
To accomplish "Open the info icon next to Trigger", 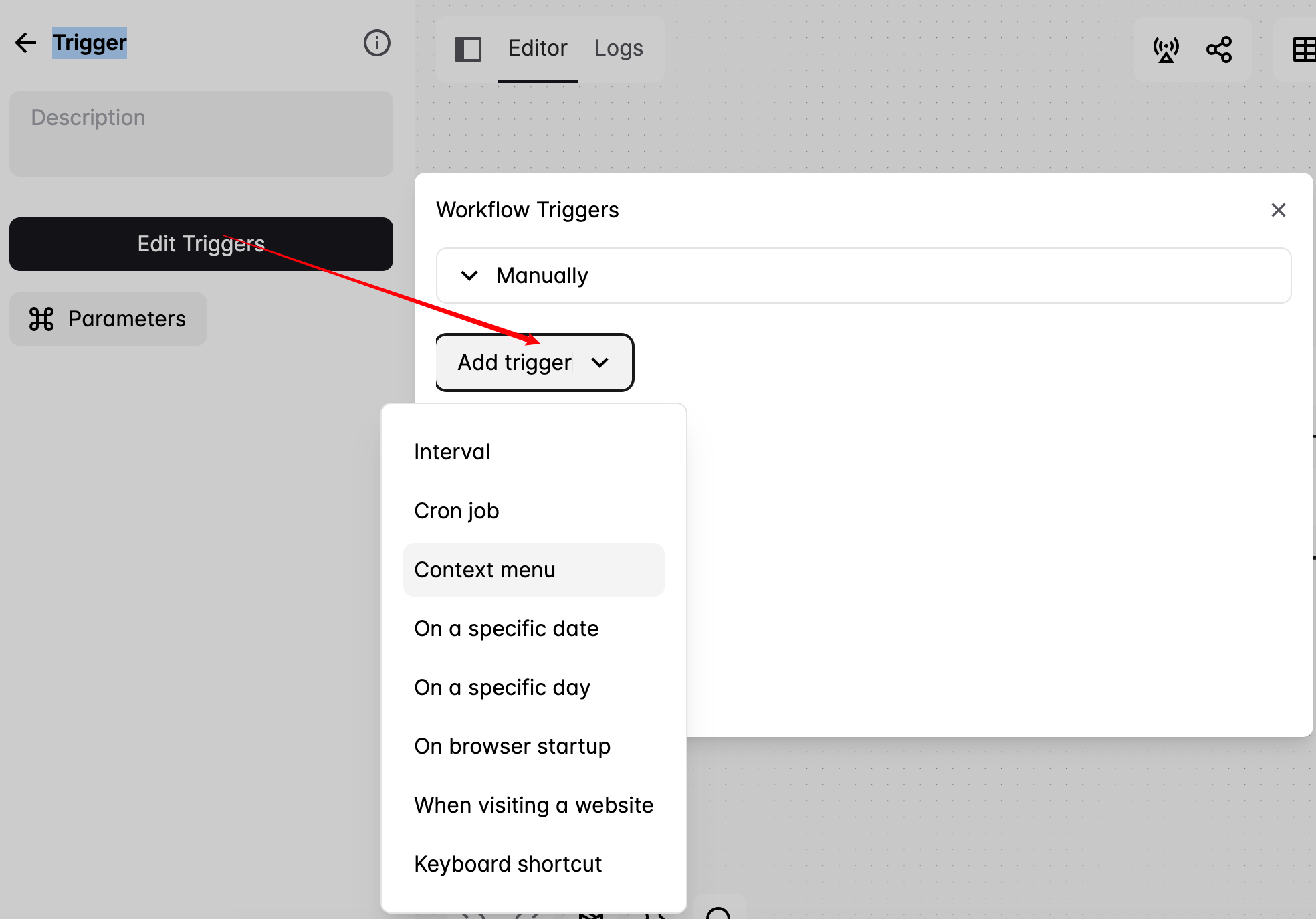I will [376, 43].
